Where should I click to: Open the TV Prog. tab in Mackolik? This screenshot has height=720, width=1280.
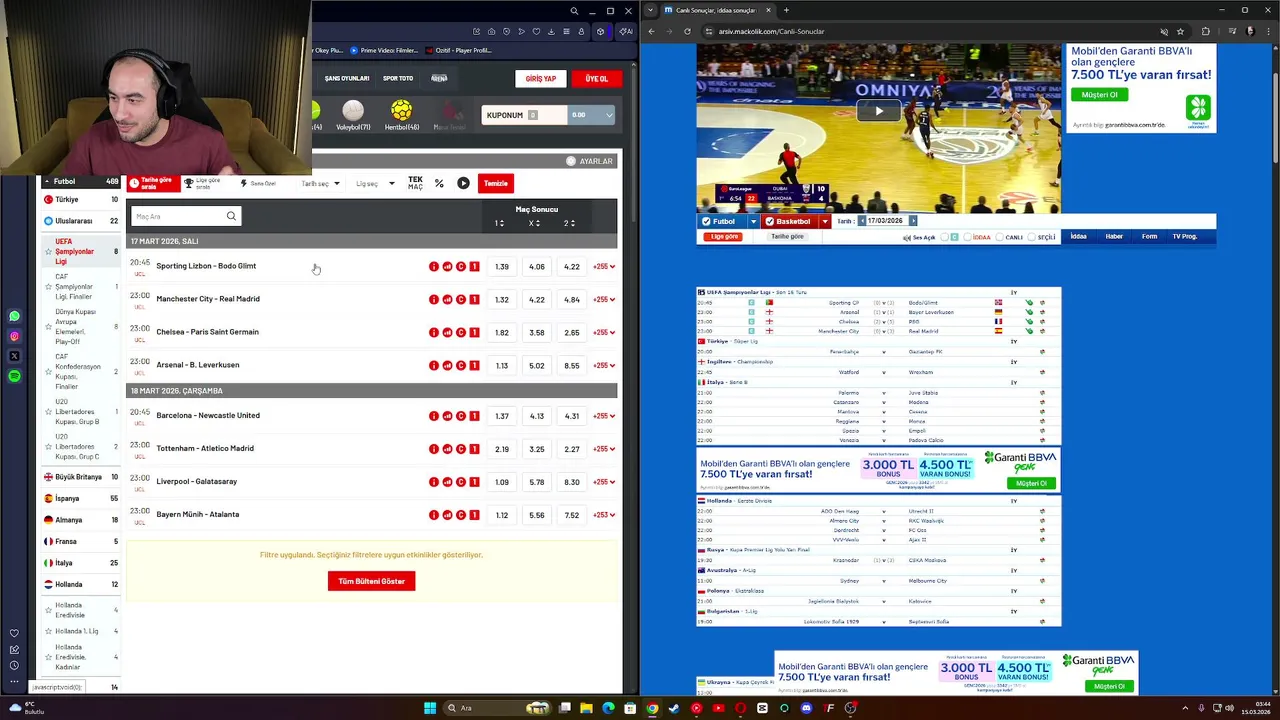pyautogui.click(x=1185, y=237)
